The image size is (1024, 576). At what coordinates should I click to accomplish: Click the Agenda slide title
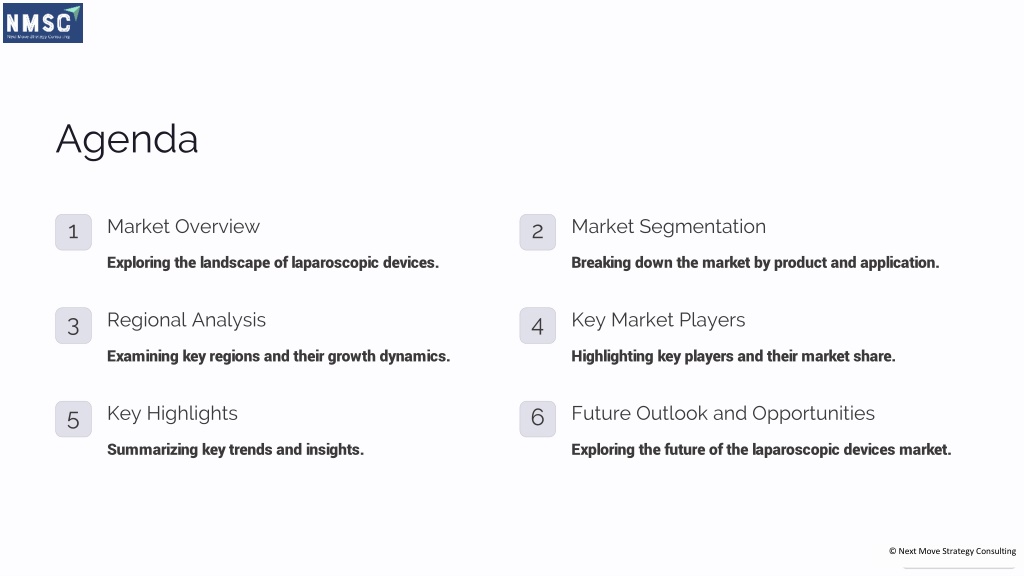click(x=127, y=139)
